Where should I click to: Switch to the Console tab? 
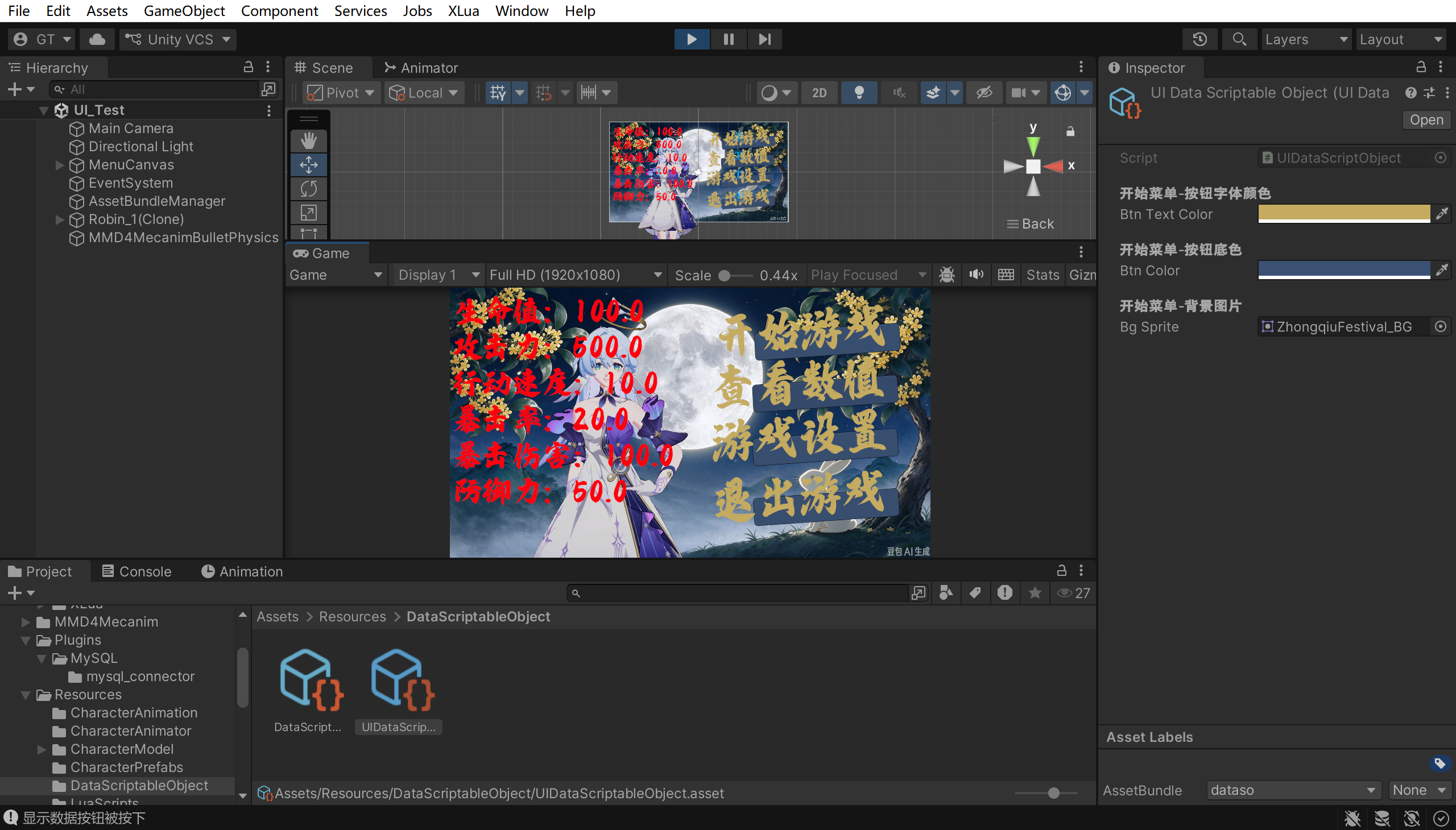point(137,571)
